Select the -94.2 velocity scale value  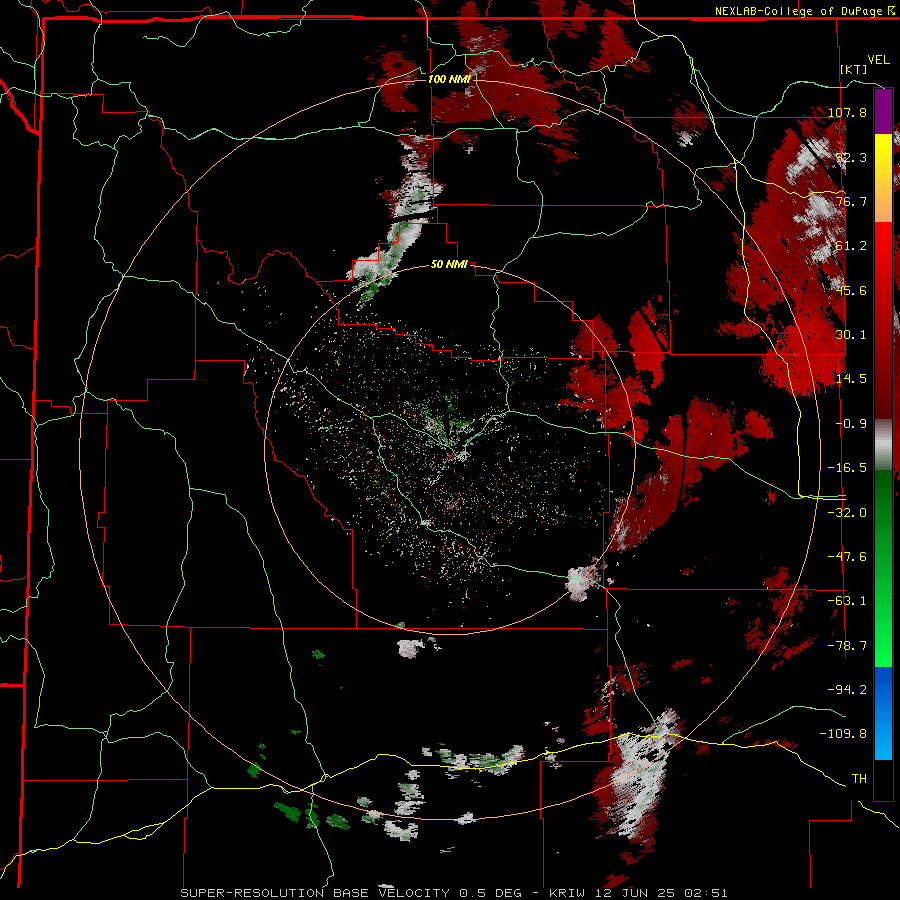pos(847,690)
